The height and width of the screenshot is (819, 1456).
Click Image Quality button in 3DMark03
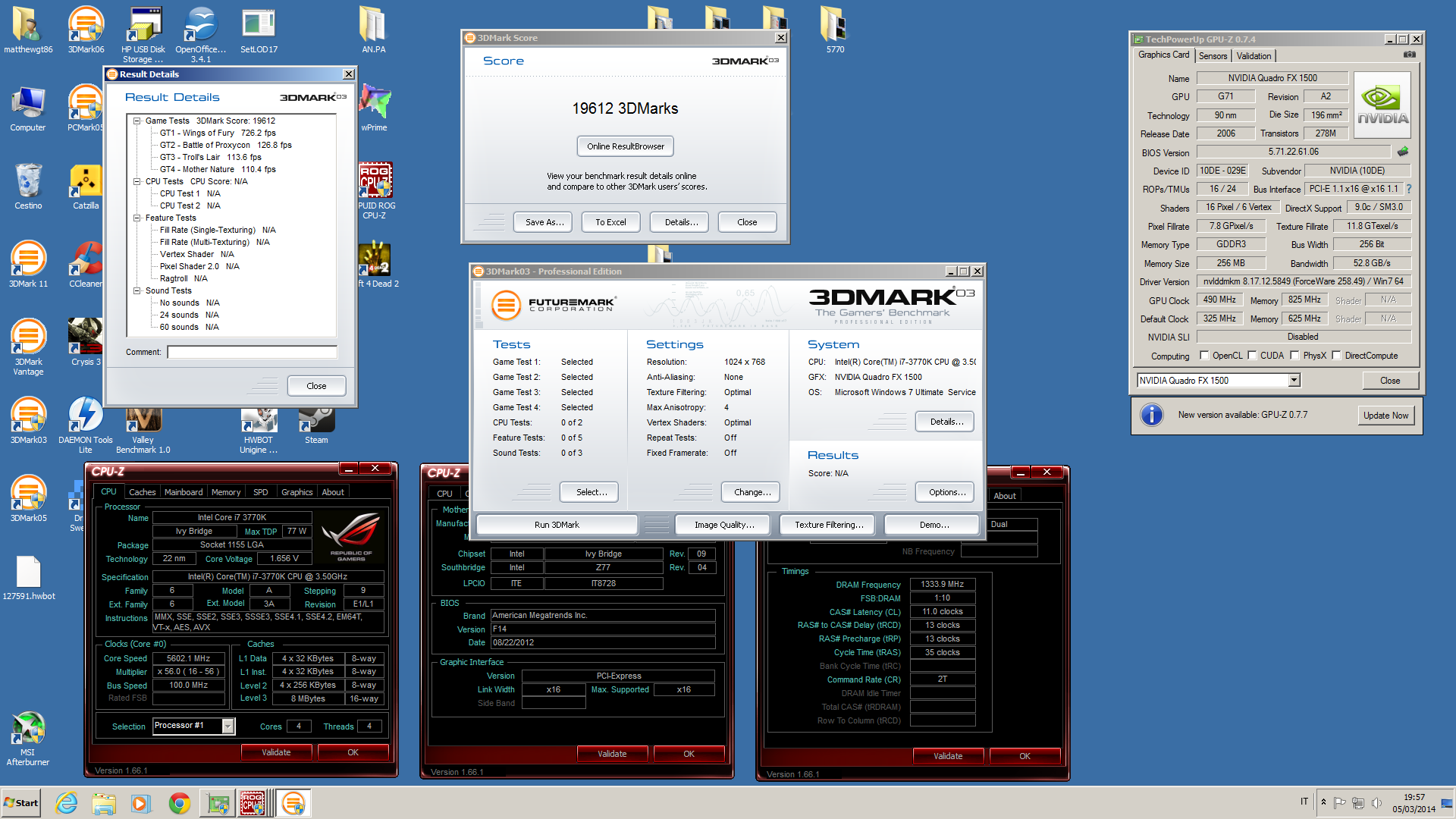[x=724, y=525]
